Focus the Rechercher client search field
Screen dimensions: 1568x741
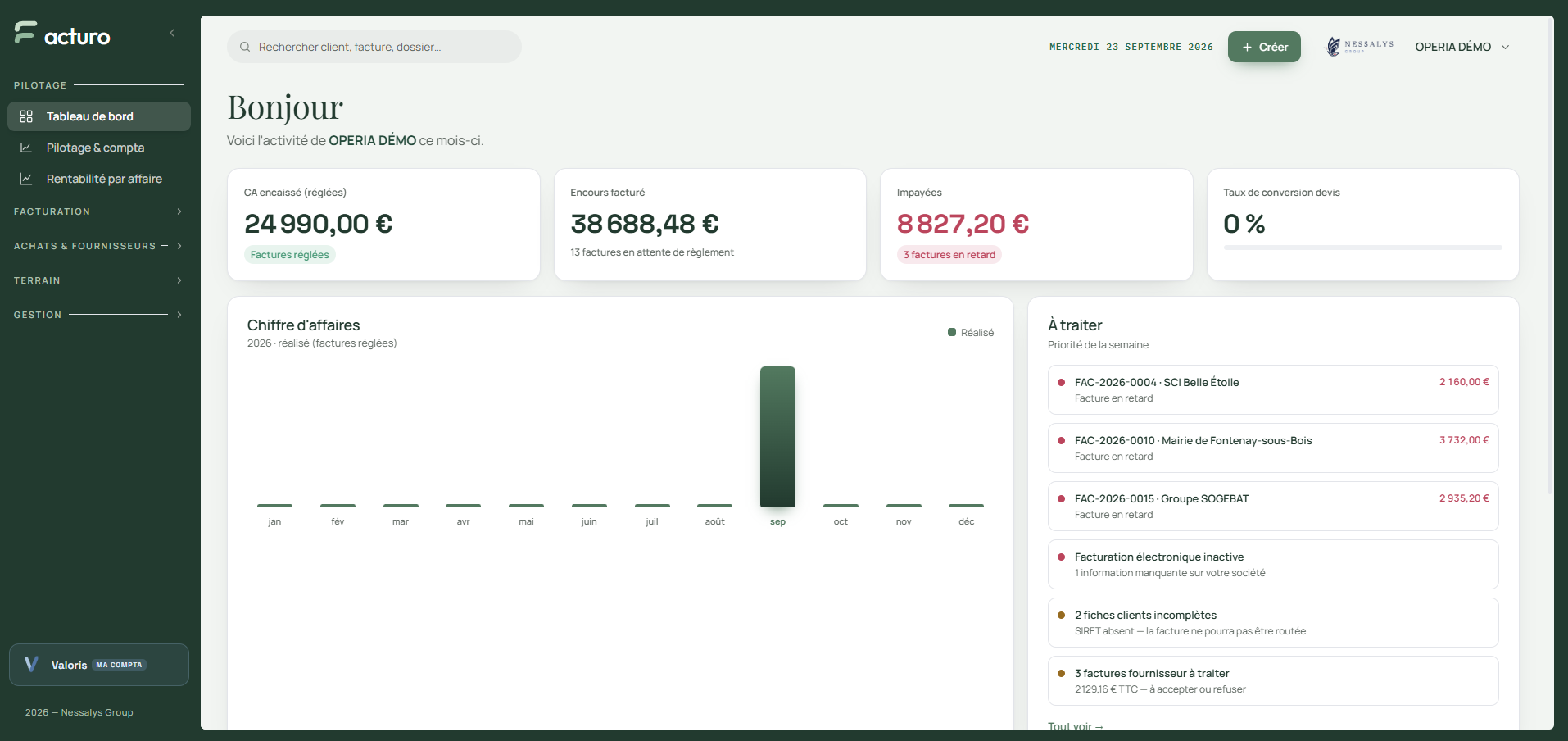pyautogui.click(x=374, y=47)
